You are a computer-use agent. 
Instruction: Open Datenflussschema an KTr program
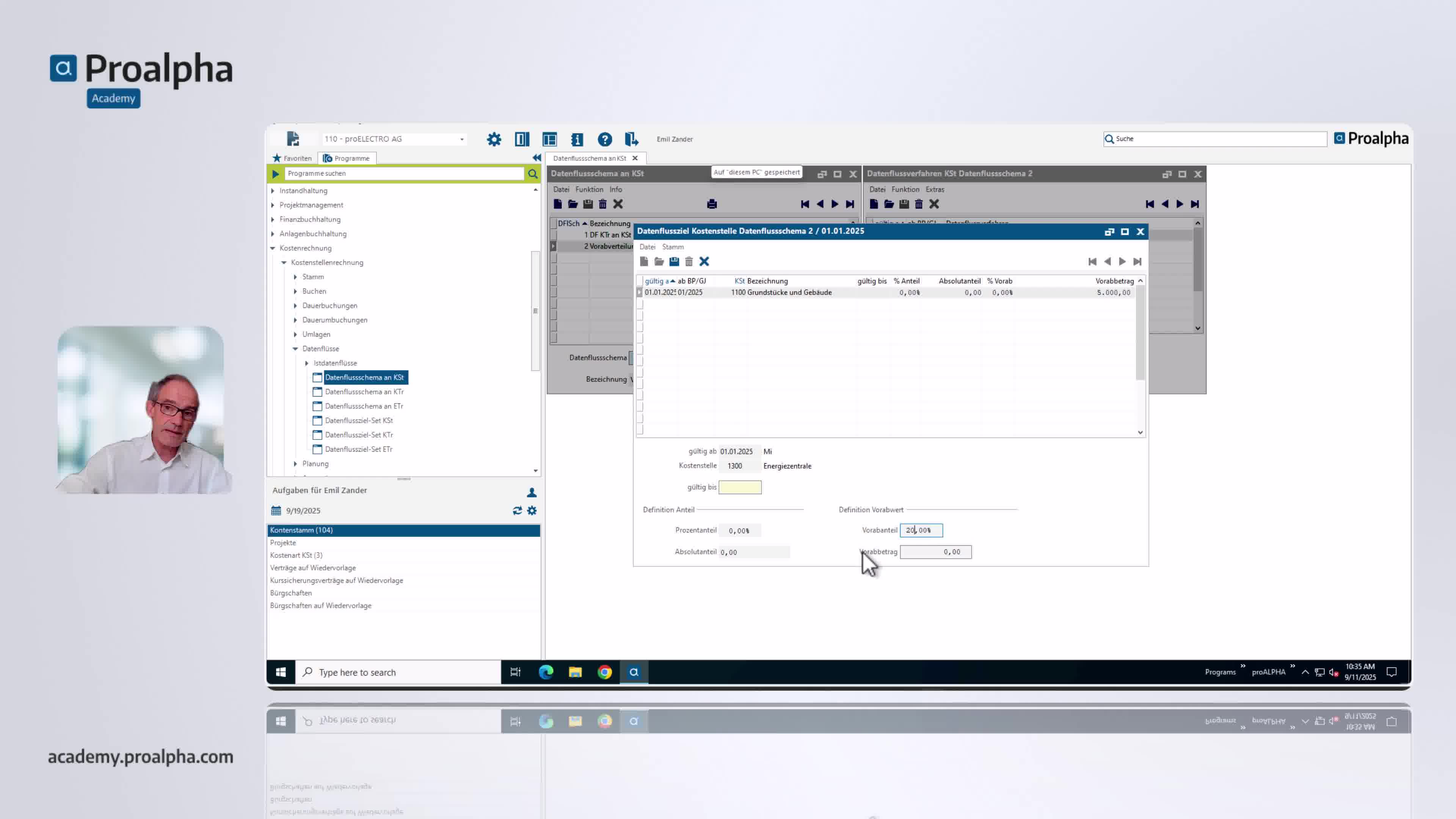(x=364, y=392)
